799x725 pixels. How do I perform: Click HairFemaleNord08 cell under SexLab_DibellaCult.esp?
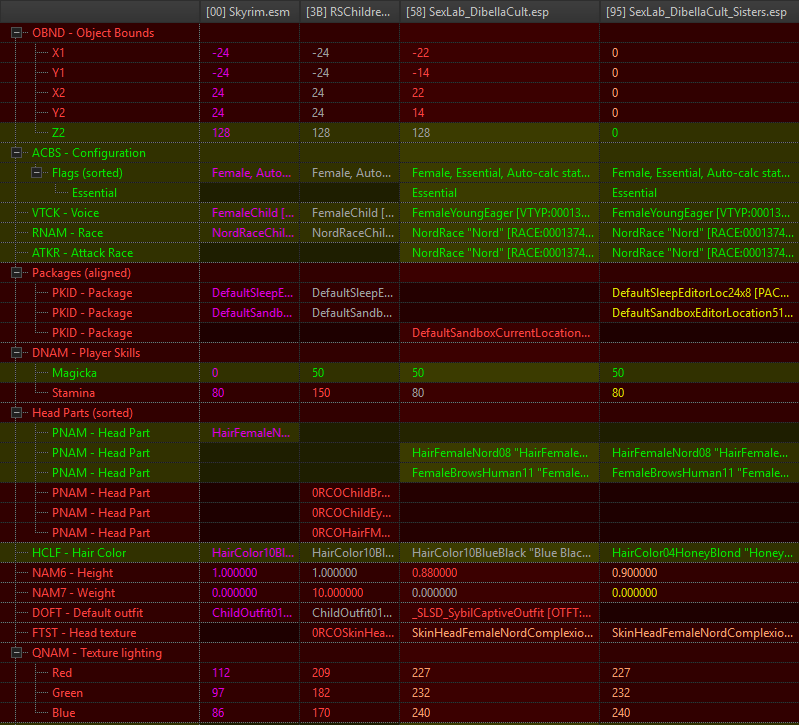[499, 453]
